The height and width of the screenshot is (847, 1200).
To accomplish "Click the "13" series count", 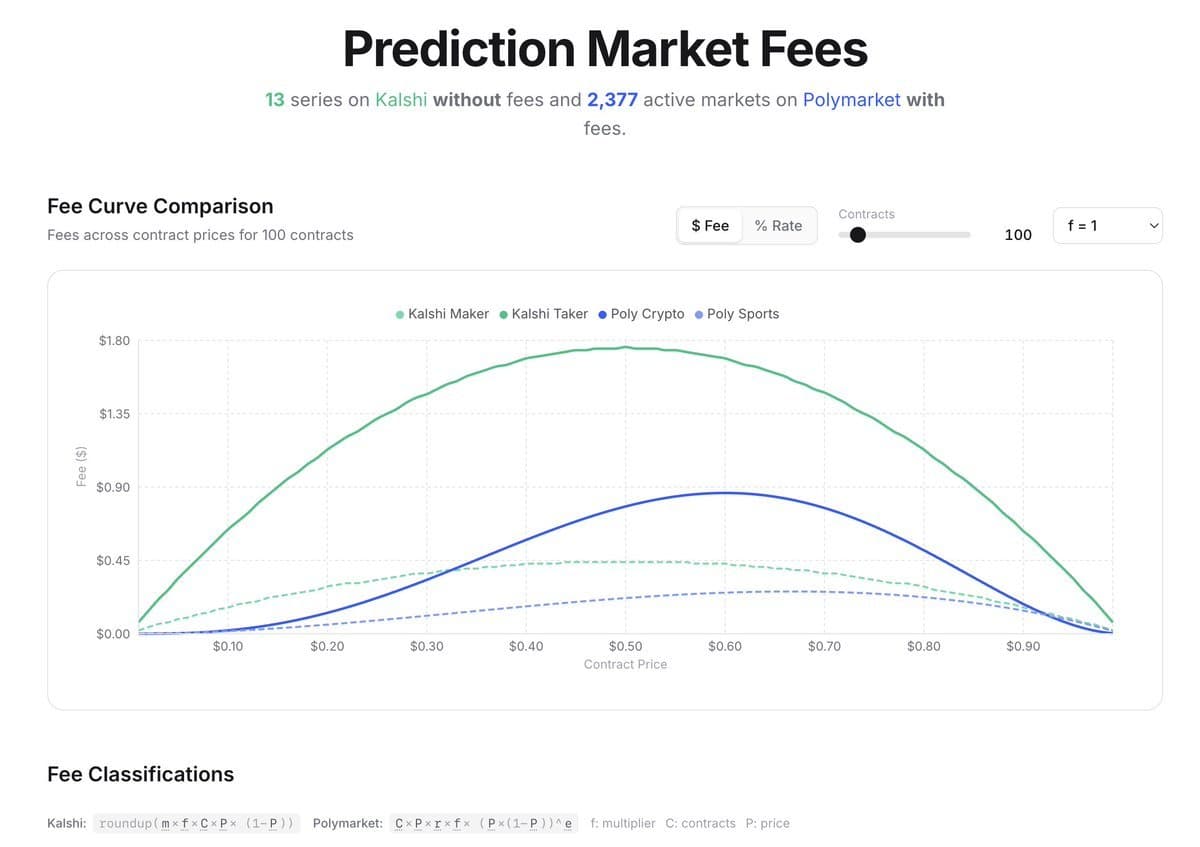I will click(274, 99).
